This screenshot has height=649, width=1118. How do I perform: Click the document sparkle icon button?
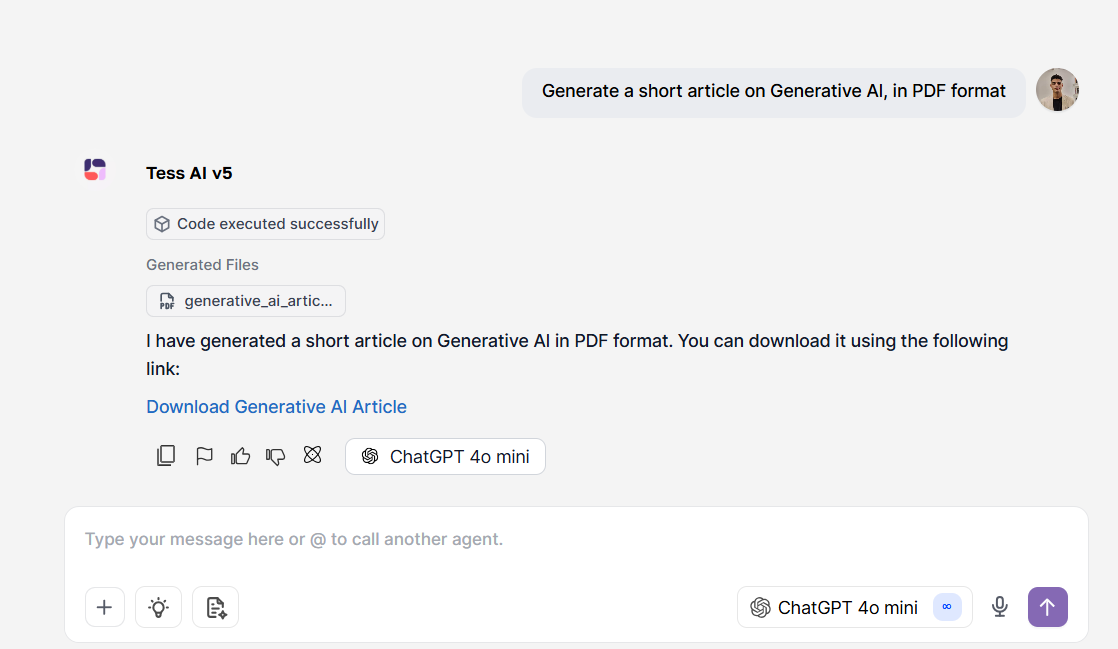tap(215, 607)
